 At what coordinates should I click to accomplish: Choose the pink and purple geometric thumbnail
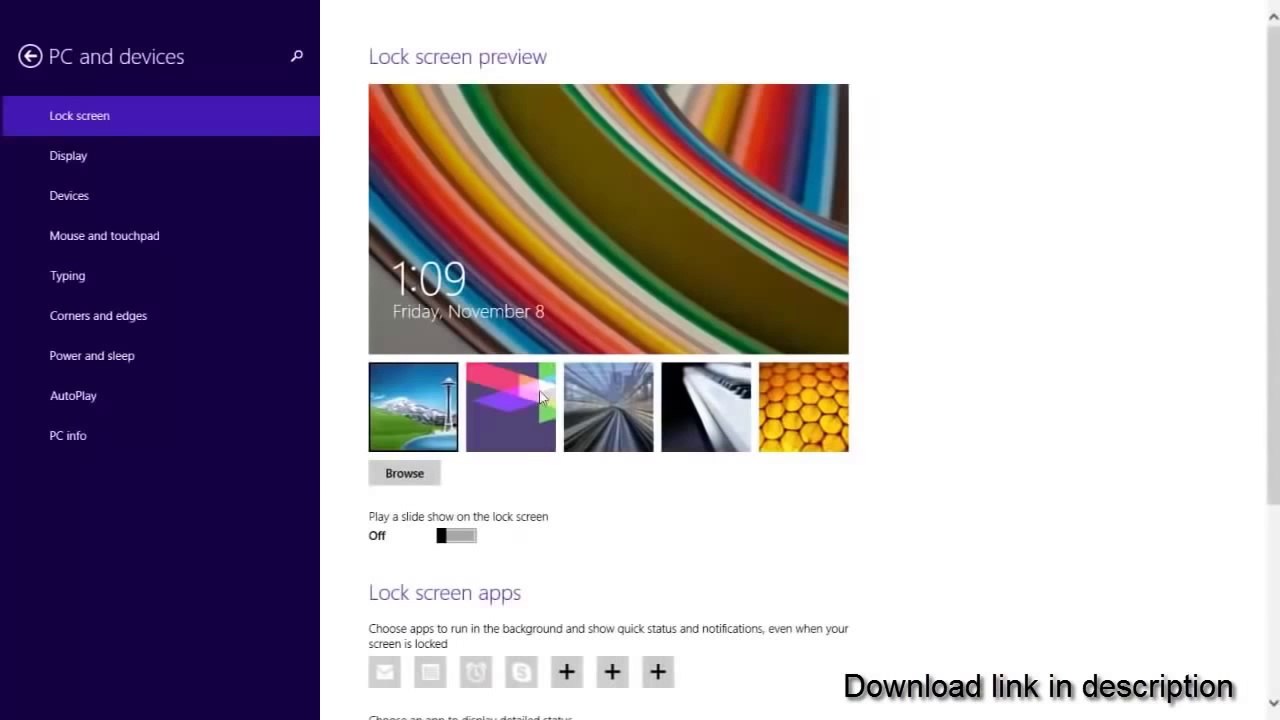click(511, 407)
